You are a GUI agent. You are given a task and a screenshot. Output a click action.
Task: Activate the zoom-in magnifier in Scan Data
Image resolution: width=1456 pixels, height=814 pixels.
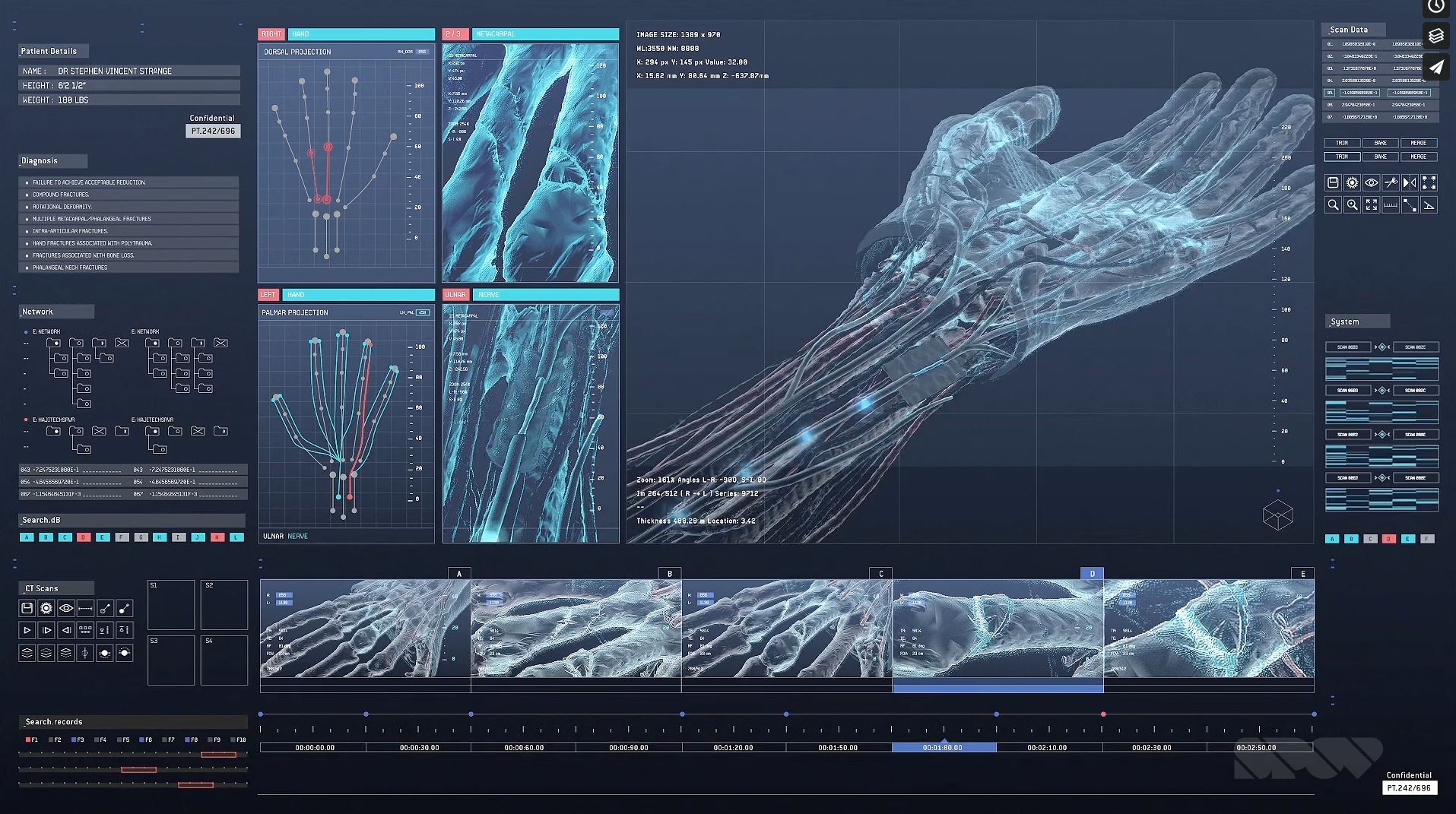1352,205
